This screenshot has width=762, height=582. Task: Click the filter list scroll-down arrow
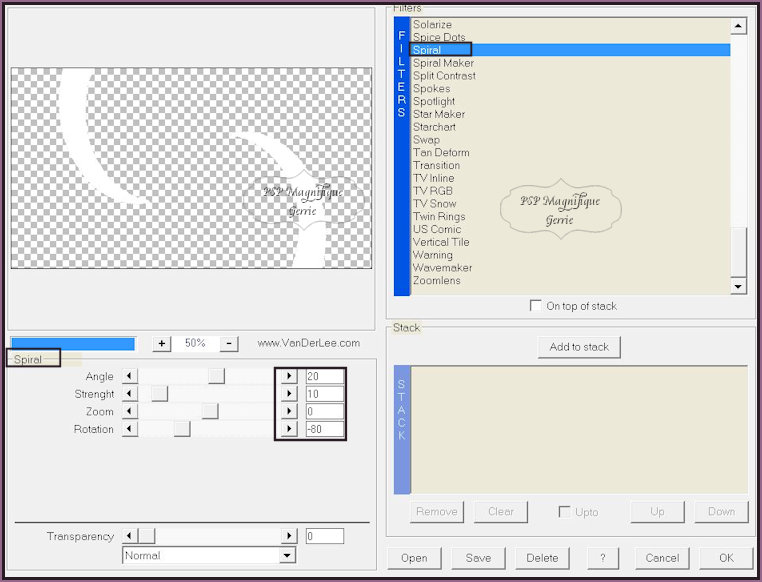(x=738, y=286)
